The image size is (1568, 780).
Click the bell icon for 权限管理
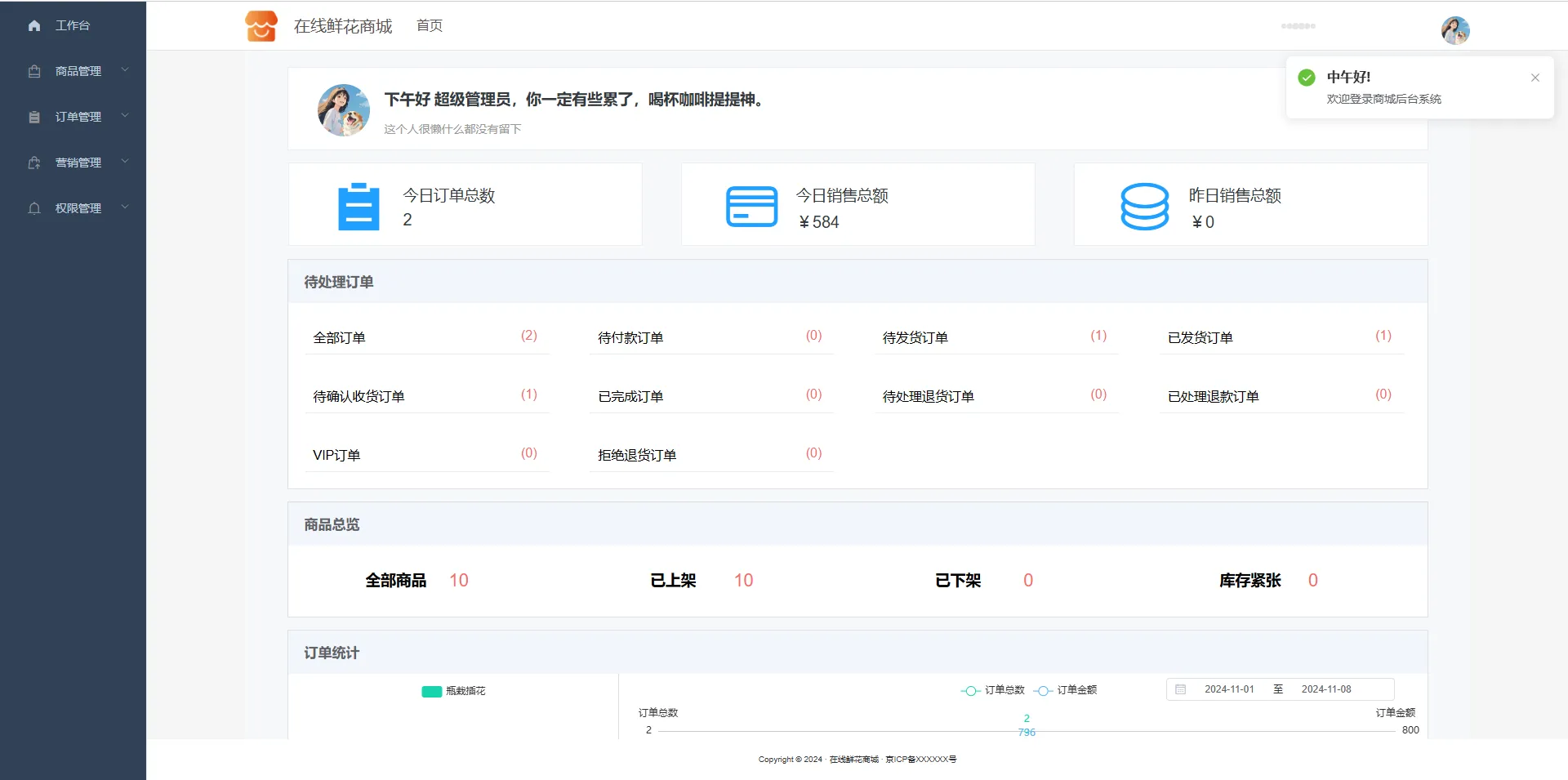click(x=34, y=208)
